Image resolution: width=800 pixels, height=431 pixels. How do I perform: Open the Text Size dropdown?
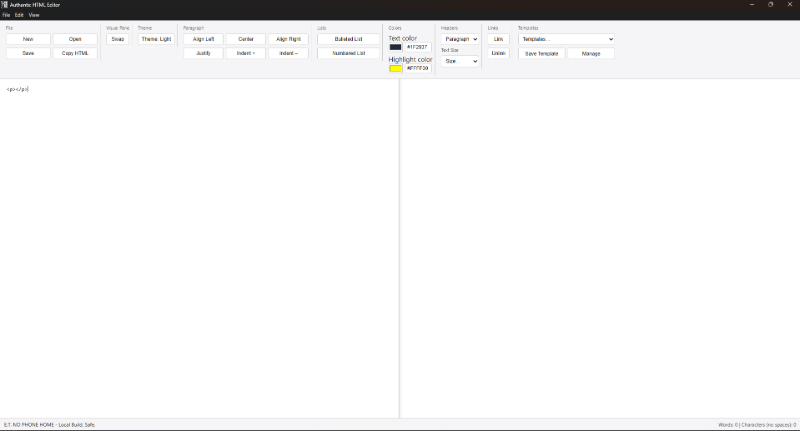point(460,61)
